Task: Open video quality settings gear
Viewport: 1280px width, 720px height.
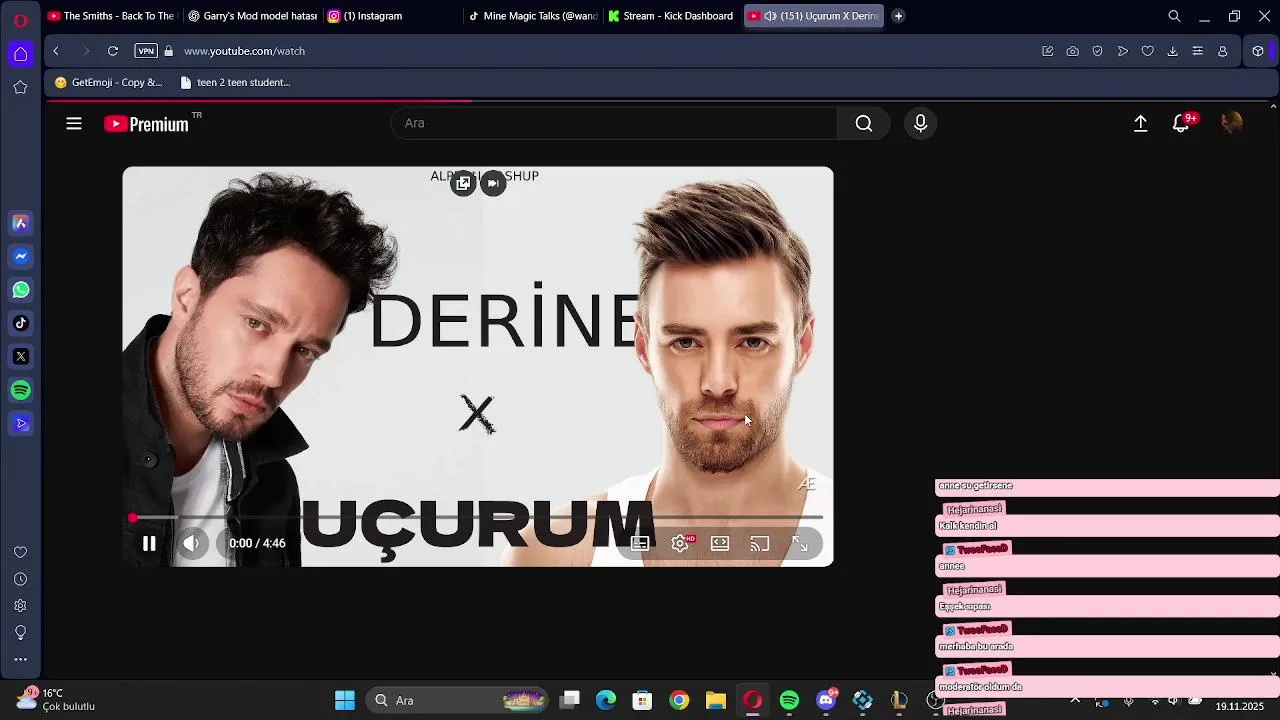Action: pyautogui.click(x=681, y=543)
